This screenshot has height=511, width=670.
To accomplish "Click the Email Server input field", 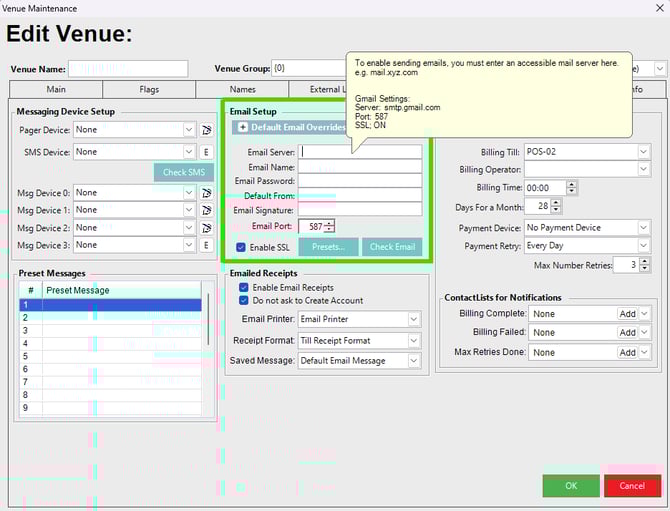I will (360, 152).
